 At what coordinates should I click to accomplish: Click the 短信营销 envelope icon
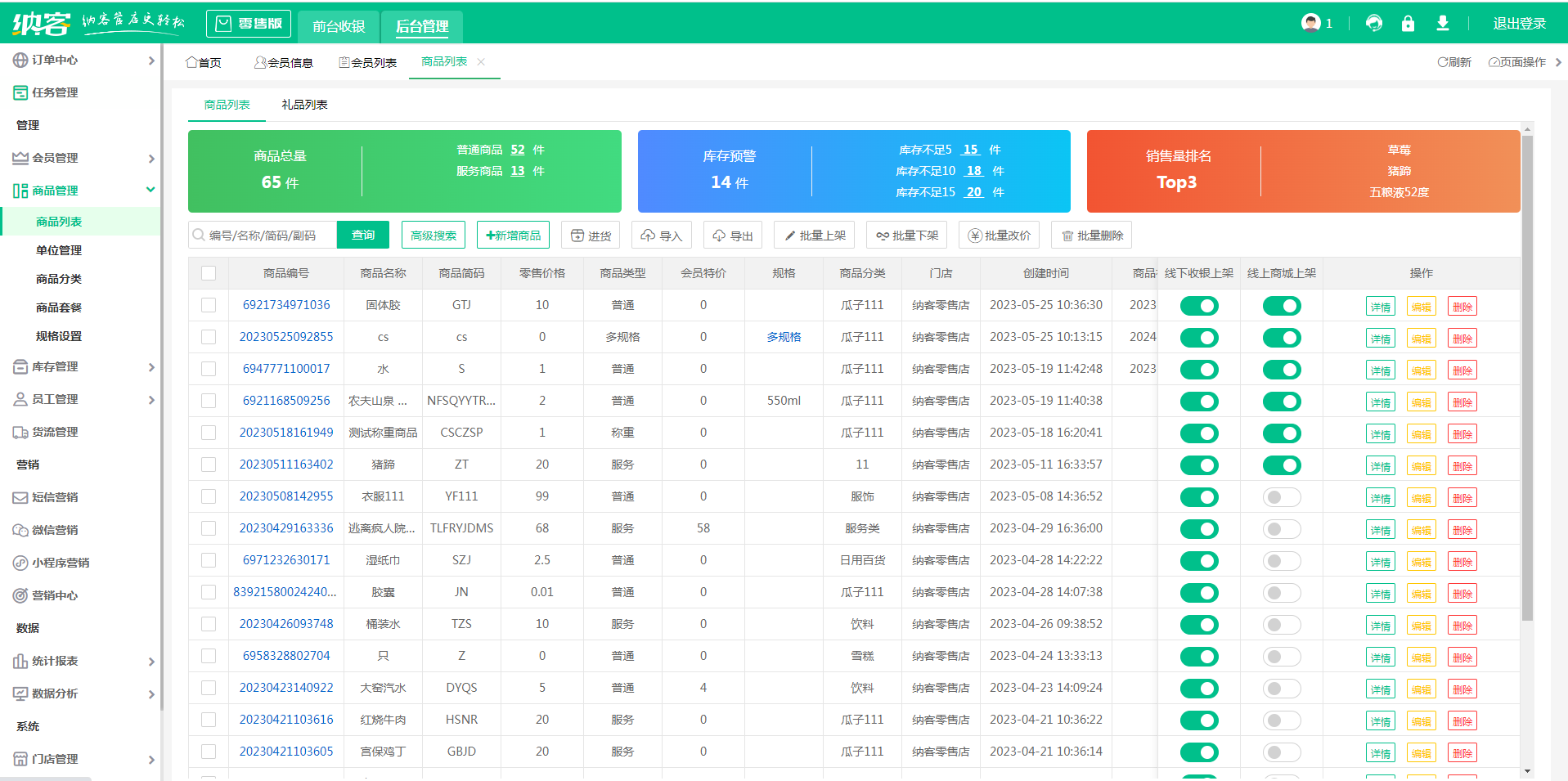[20, 497]
